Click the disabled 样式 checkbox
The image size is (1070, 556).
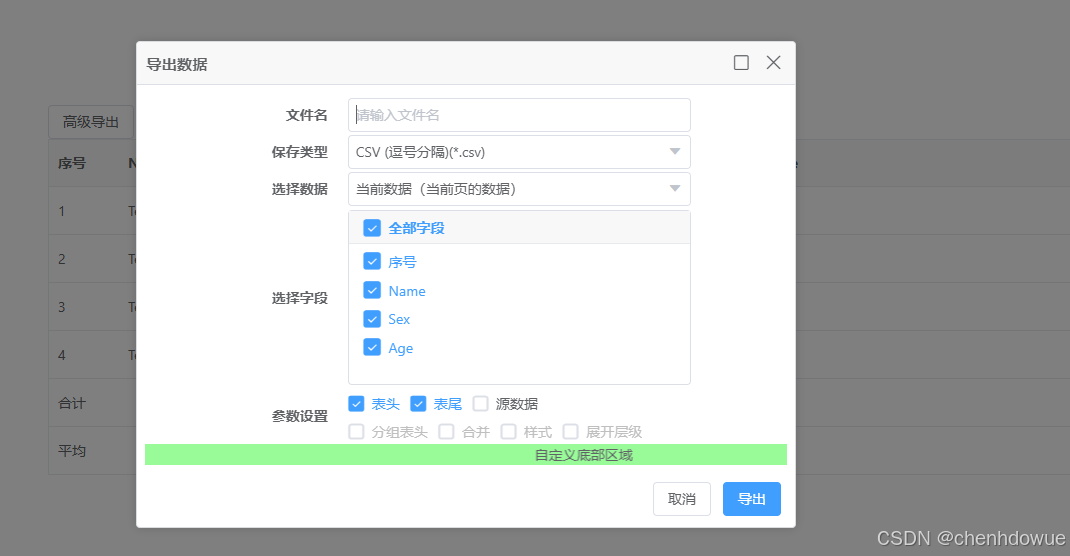coord(508,432)
